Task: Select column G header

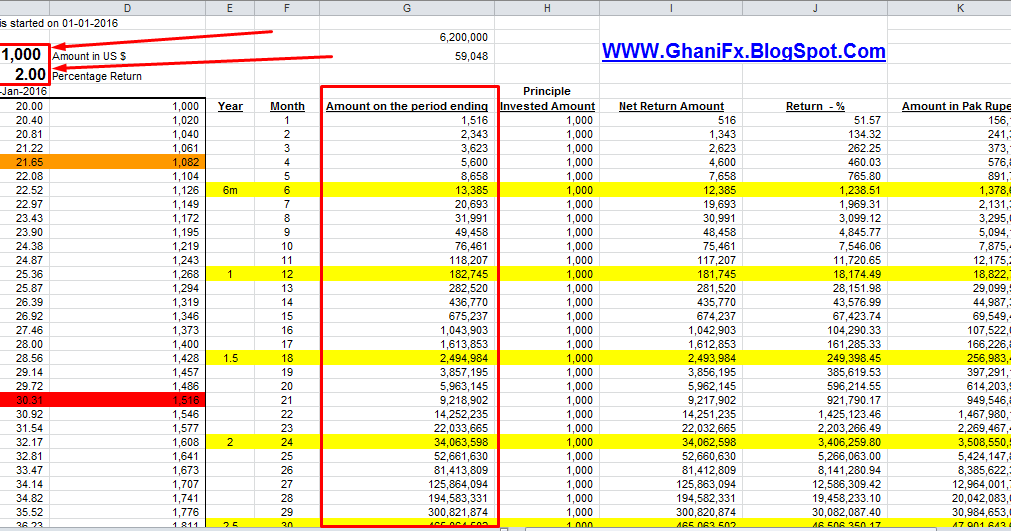Action: pyautogui.click(x=407, y=8)
